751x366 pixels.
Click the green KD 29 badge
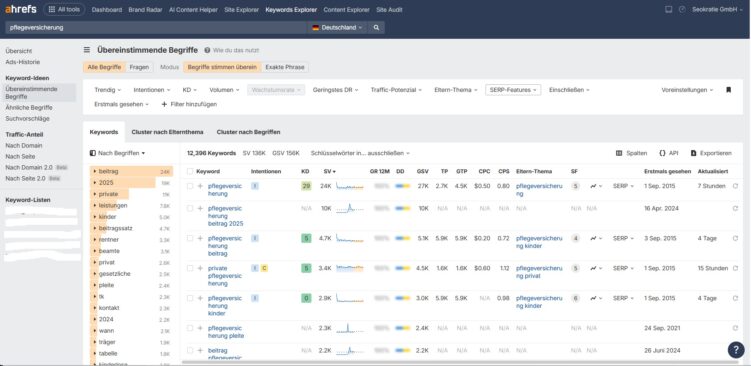[x=306, y=186]
